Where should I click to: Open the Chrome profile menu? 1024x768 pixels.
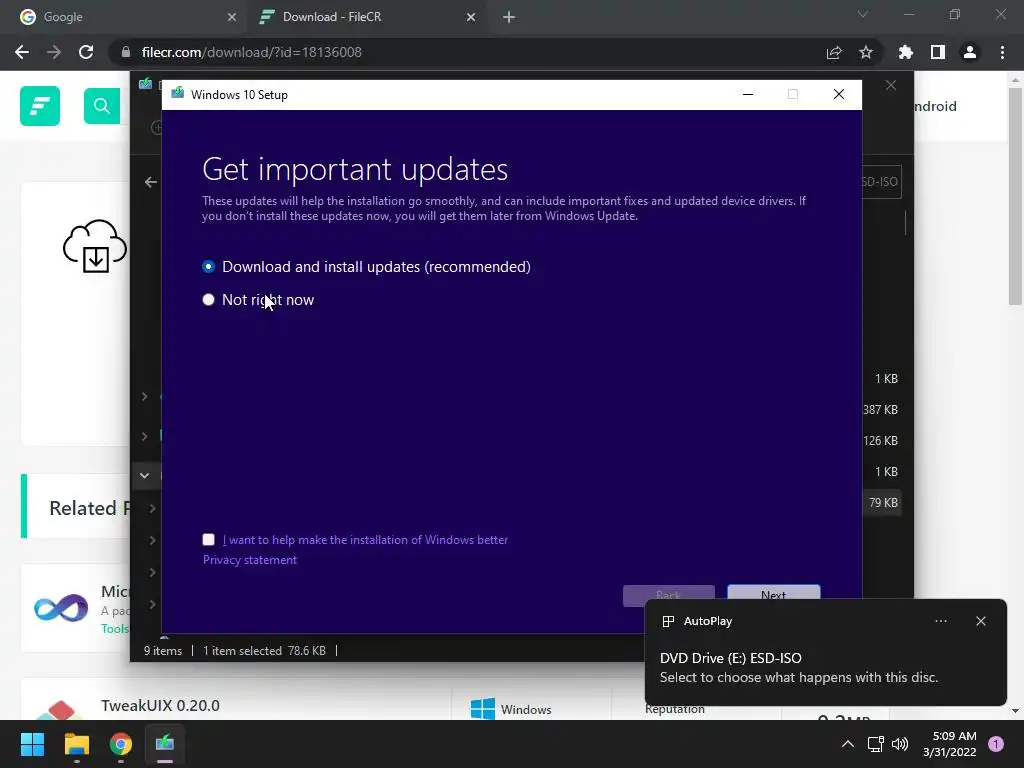(x=970, y=52)
